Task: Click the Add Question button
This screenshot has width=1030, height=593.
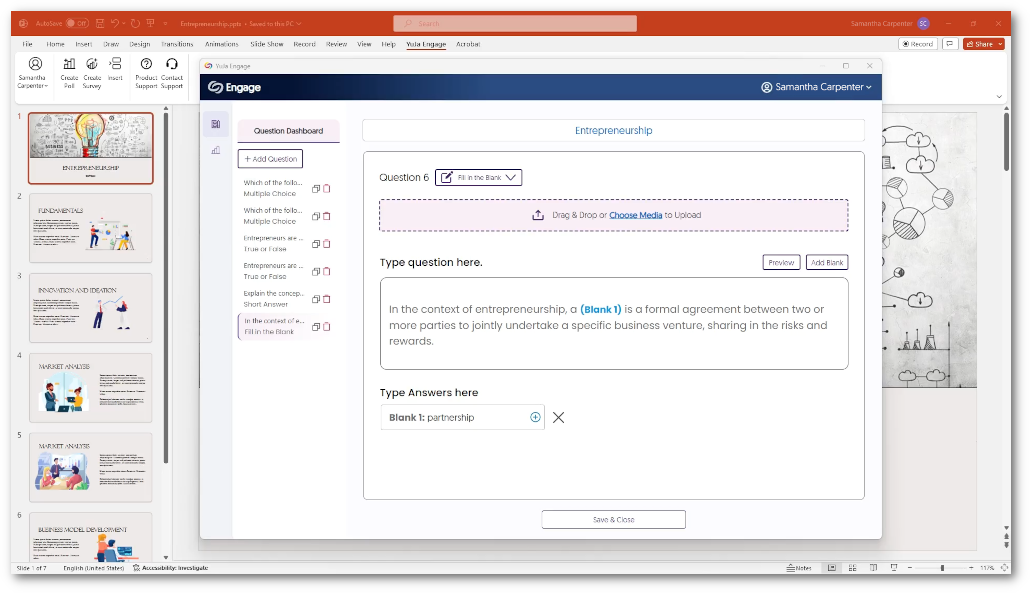Action: tap(270, 159)
